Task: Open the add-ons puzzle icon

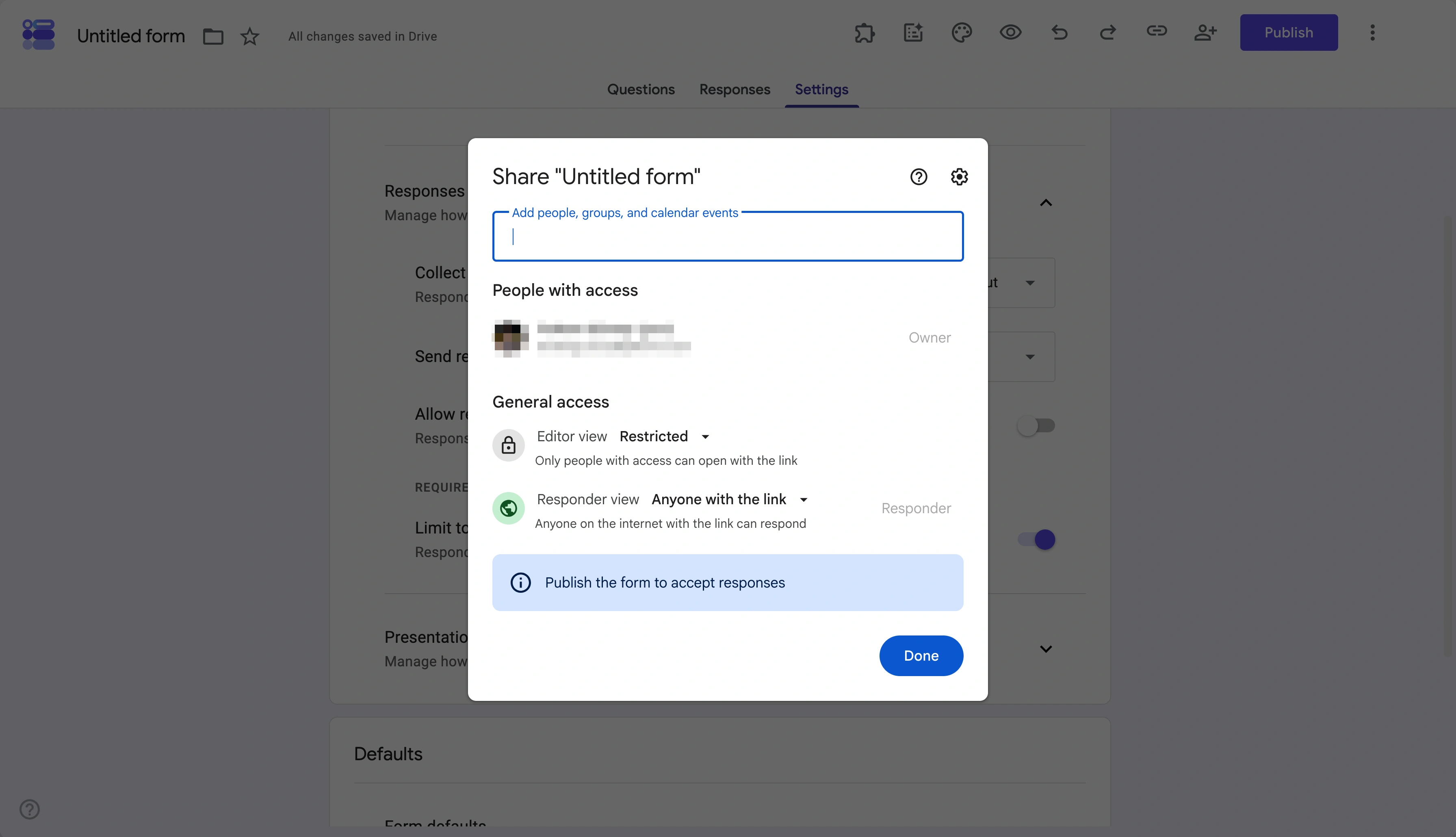Action: pyautogui.click(x=864, y=33)
